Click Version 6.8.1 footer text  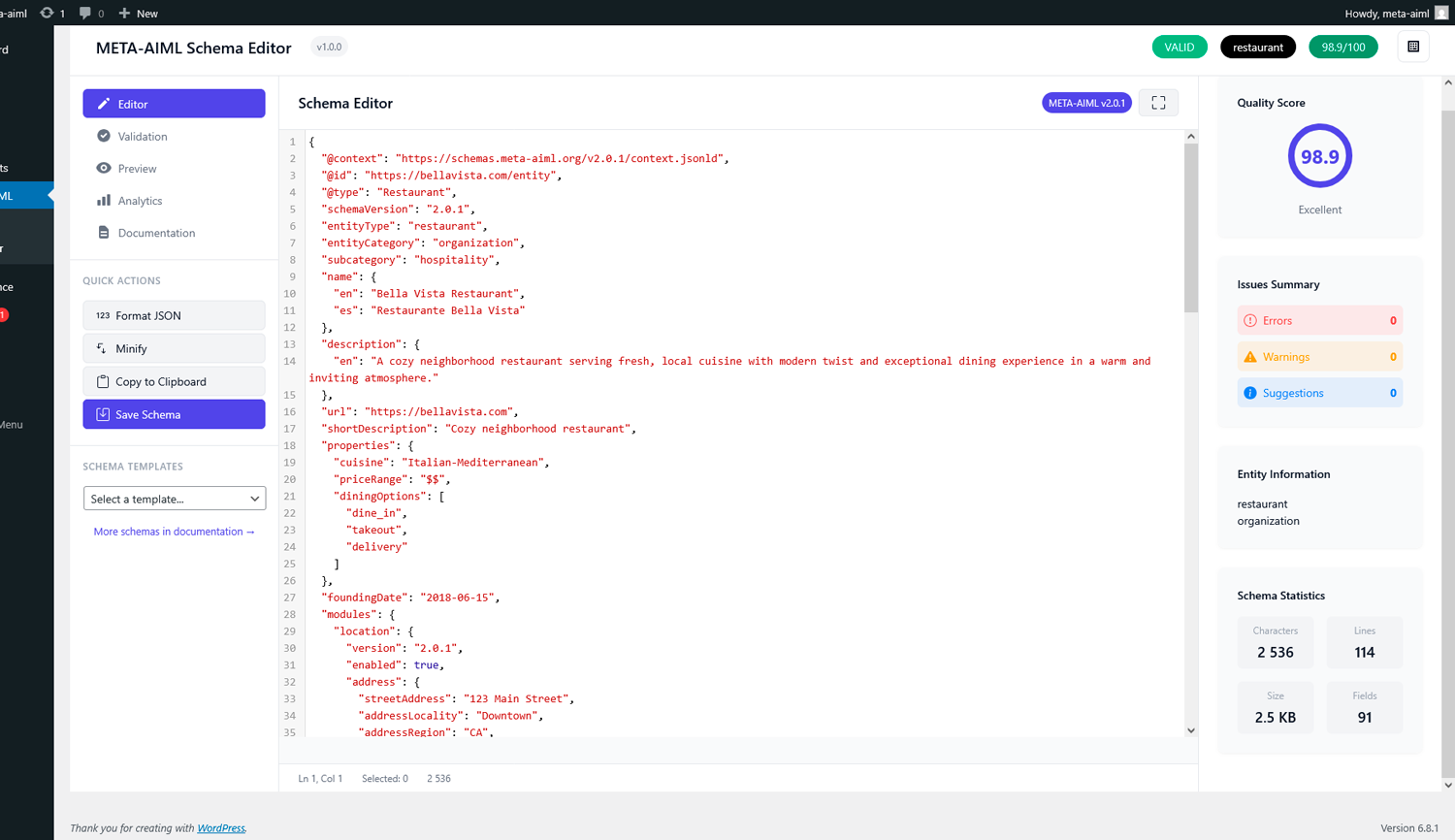coord(1409,828)
